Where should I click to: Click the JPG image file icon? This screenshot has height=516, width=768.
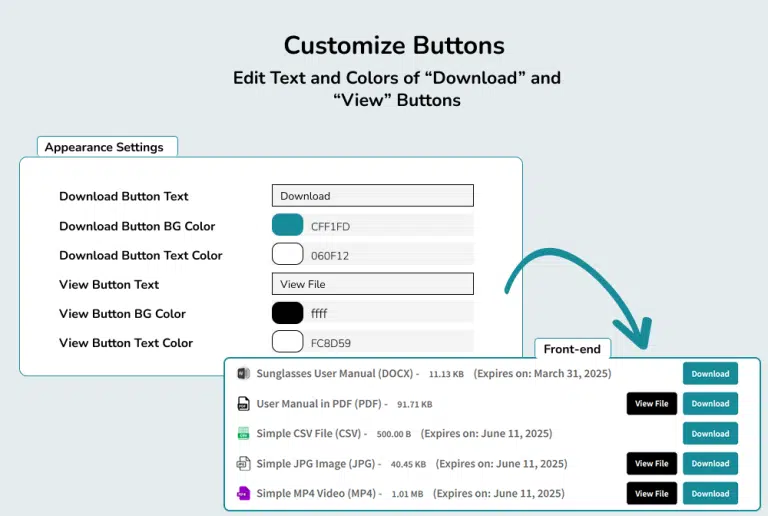[x=243, y=464]
